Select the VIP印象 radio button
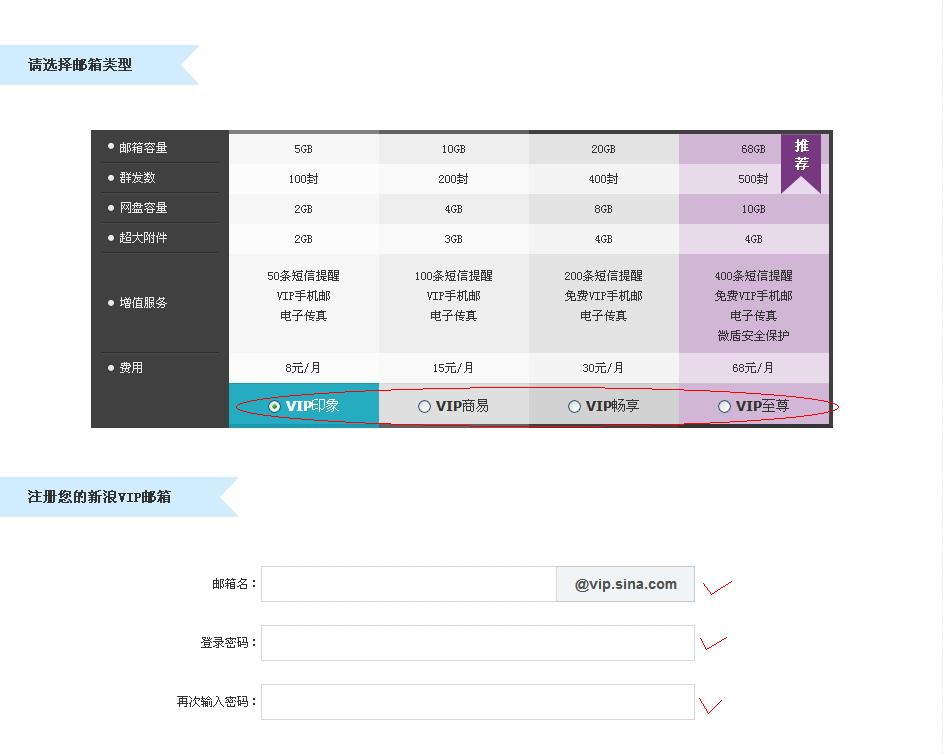 (x=275, y=407)
